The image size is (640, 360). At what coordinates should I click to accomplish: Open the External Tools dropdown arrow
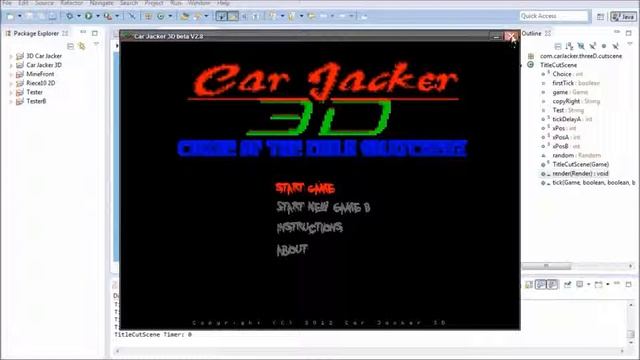[117, 16]
